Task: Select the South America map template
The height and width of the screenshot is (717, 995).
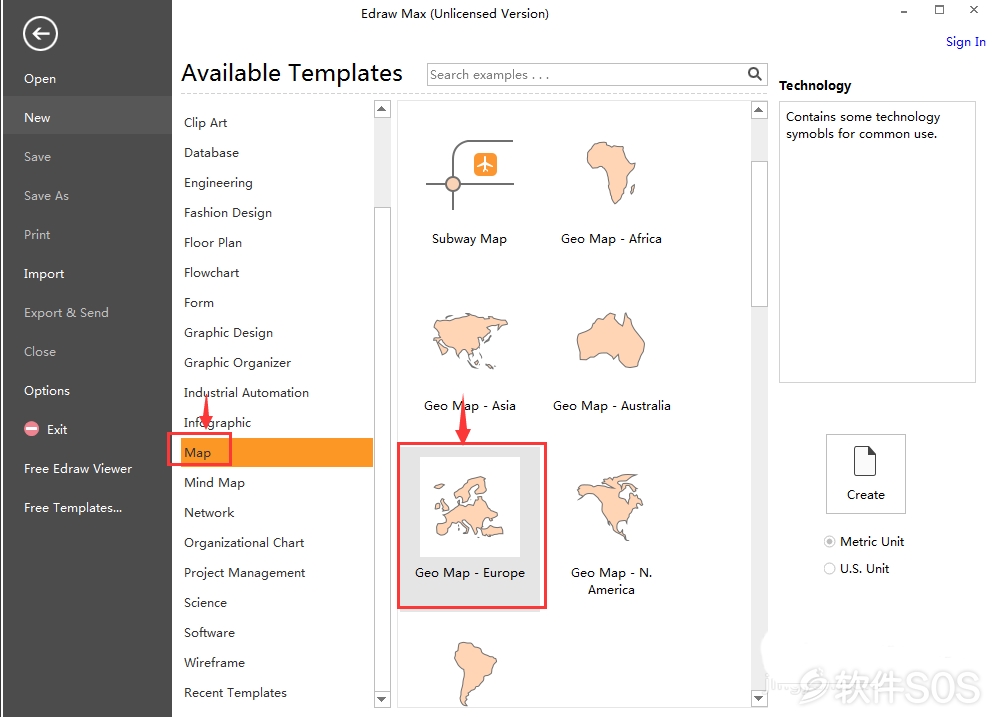Action: pyautogui.click(x=474, y=673)
